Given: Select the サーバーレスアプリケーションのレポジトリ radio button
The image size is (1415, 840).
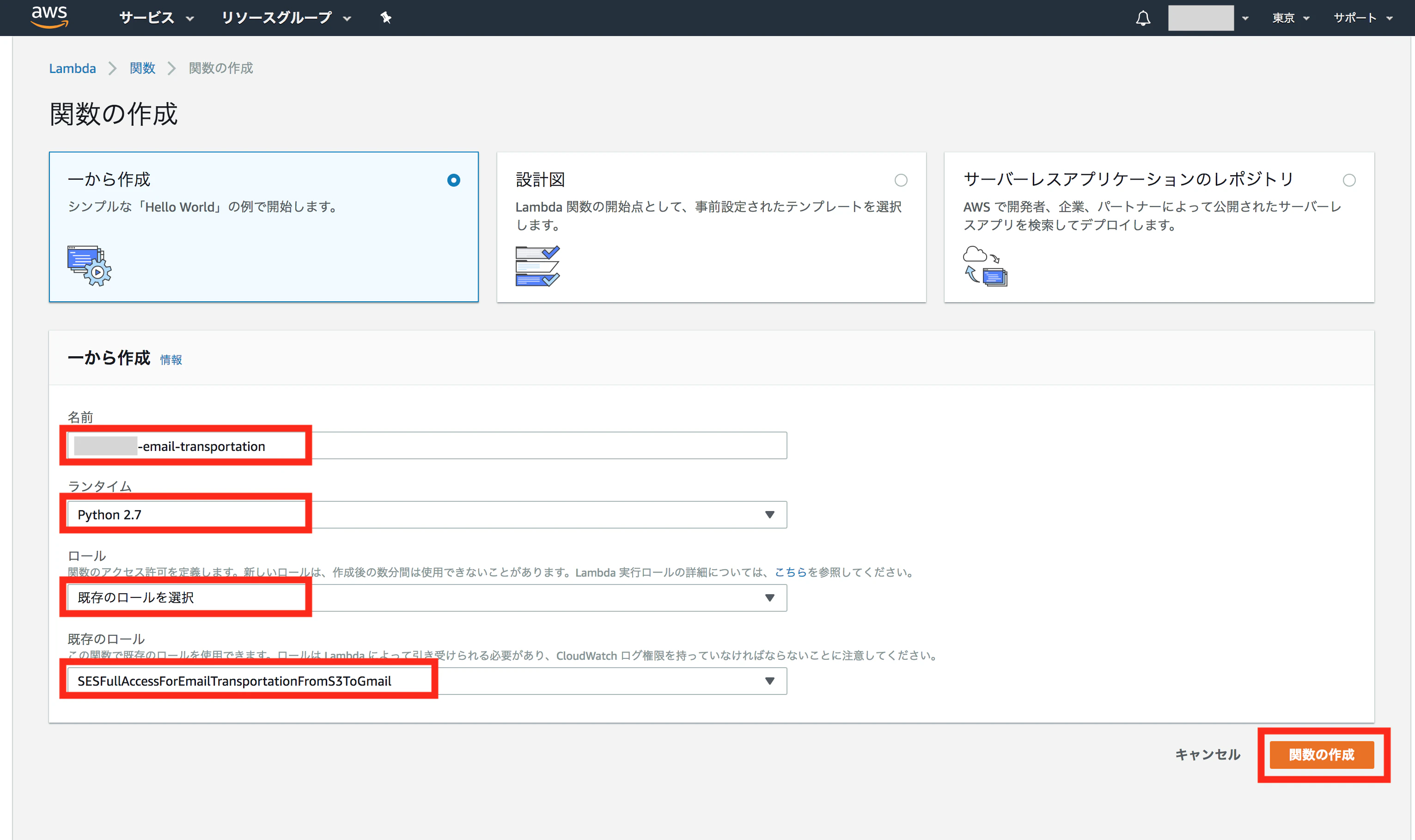Looking at the screenshot, I should tap(1349, 180).
